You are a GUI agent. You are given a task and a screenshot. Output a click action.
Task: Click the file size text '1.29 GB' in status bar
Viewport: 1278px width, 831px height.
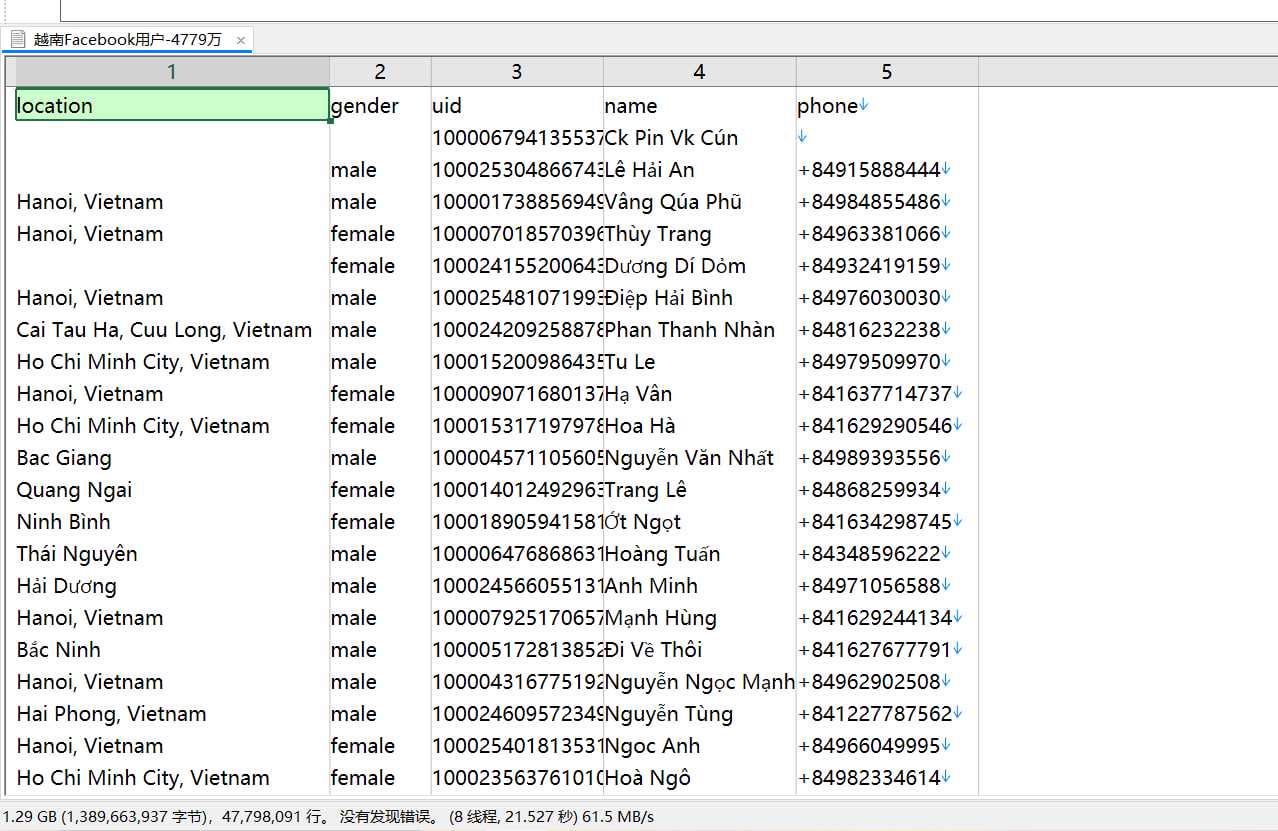click(29, 817)
